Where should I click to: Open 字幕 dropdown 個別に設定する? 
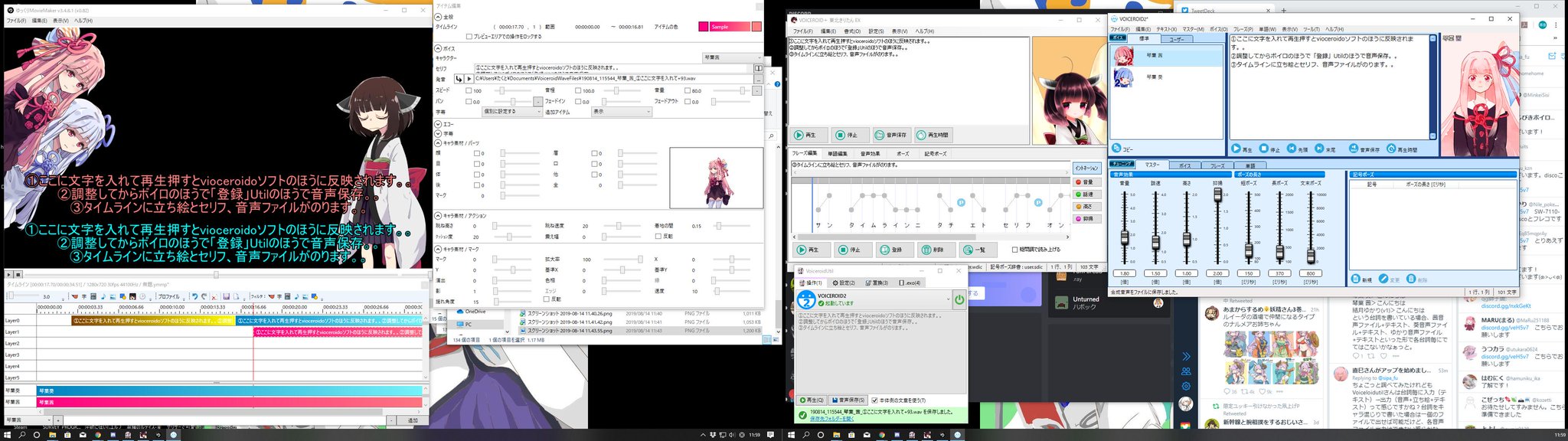pyautogui.click(x=512, y=112)
